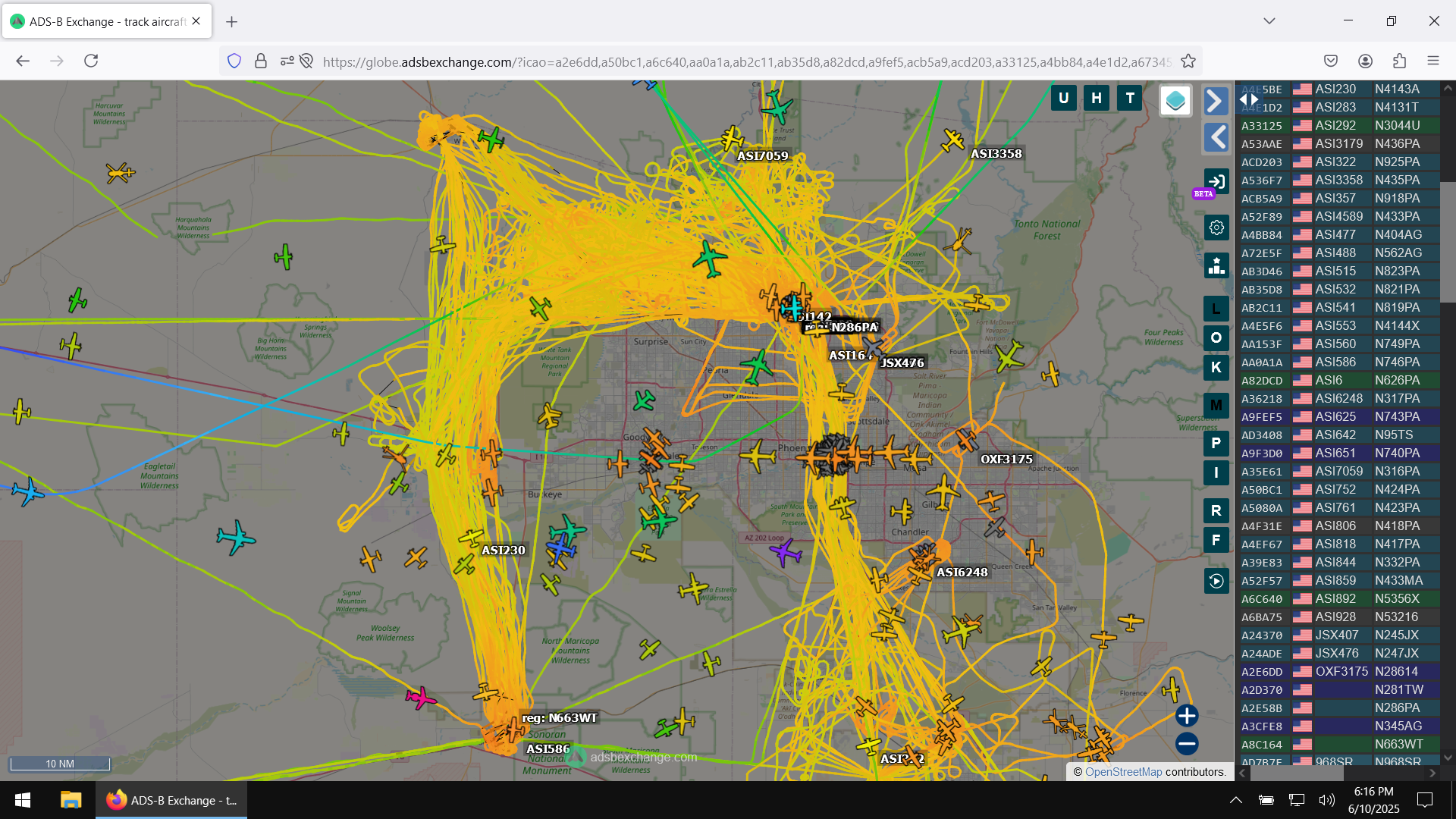Open Firefox account icon
Screen dimensions: 1456x819
[x=1365, y=61]
